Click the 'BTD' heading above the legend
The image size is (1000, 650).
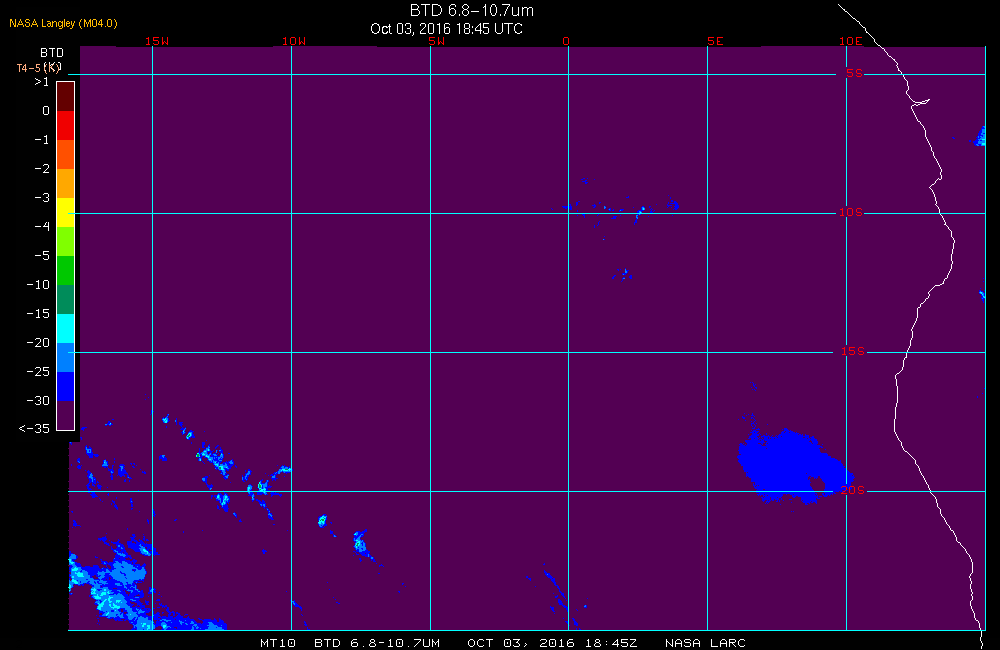point(52,52)
